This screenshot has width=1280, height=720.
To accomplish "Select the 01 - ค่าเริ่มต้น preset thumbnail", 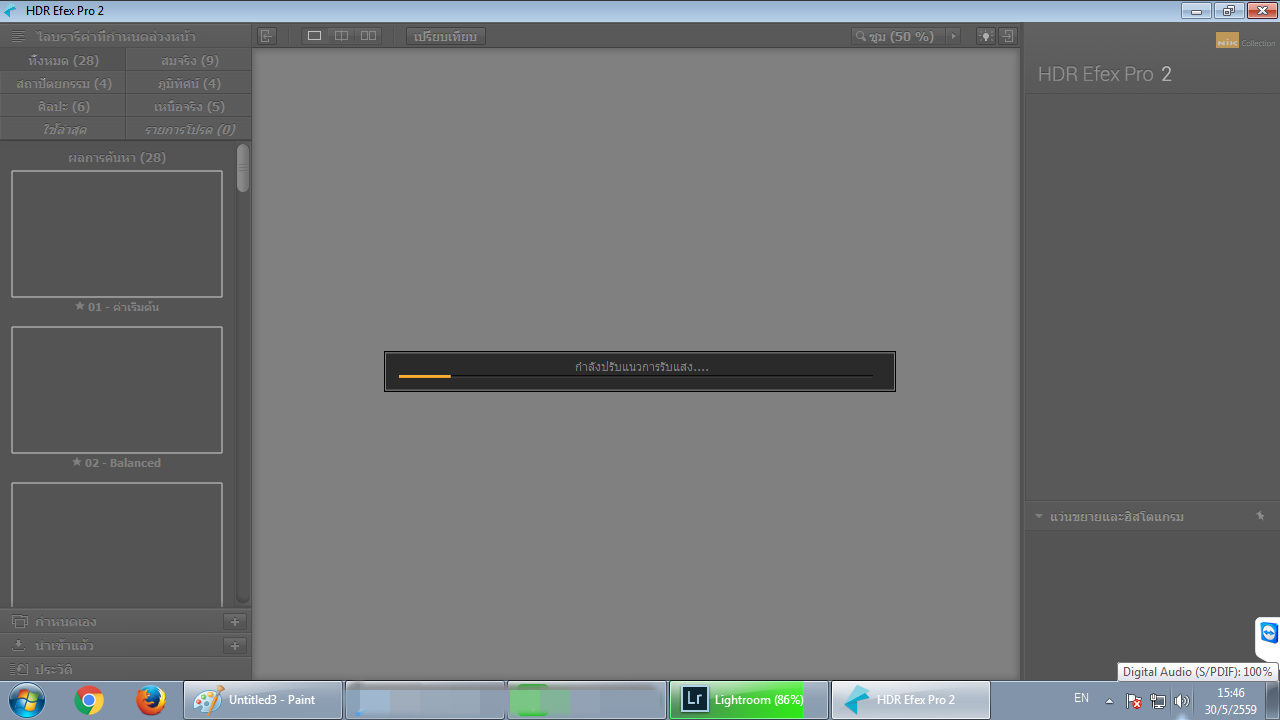I will pos(117,234).
